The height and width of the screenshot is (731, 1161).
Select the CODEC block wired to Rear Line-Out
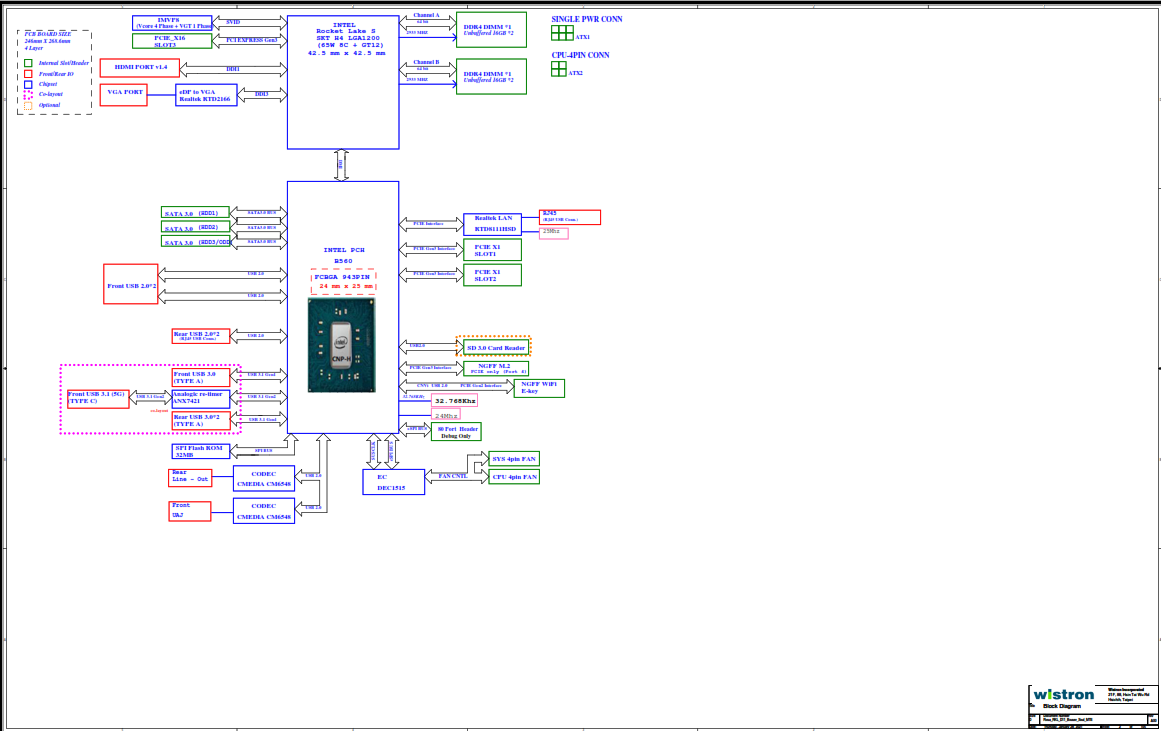[264, 478]
